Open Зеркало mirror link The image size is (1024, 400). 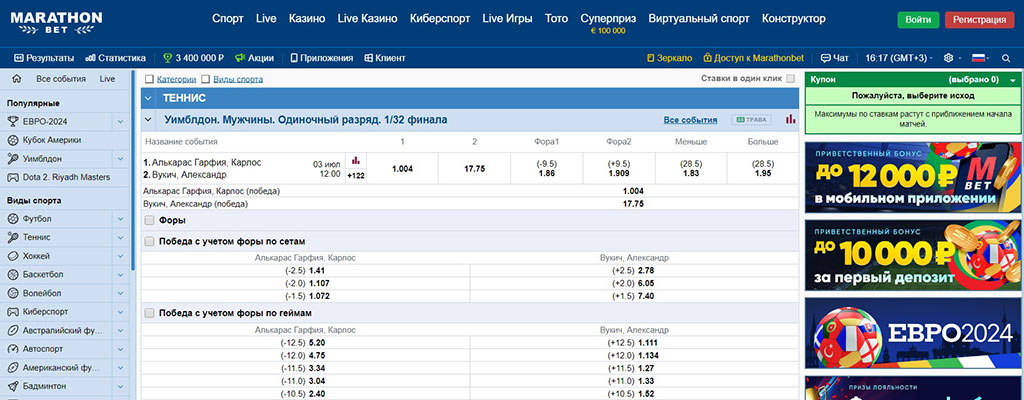coord(669,58)
